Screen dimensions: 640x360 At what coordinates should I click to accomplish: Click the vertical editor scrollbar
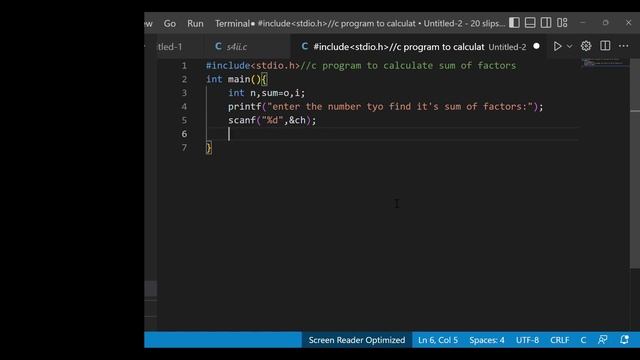tap(635, 163)
